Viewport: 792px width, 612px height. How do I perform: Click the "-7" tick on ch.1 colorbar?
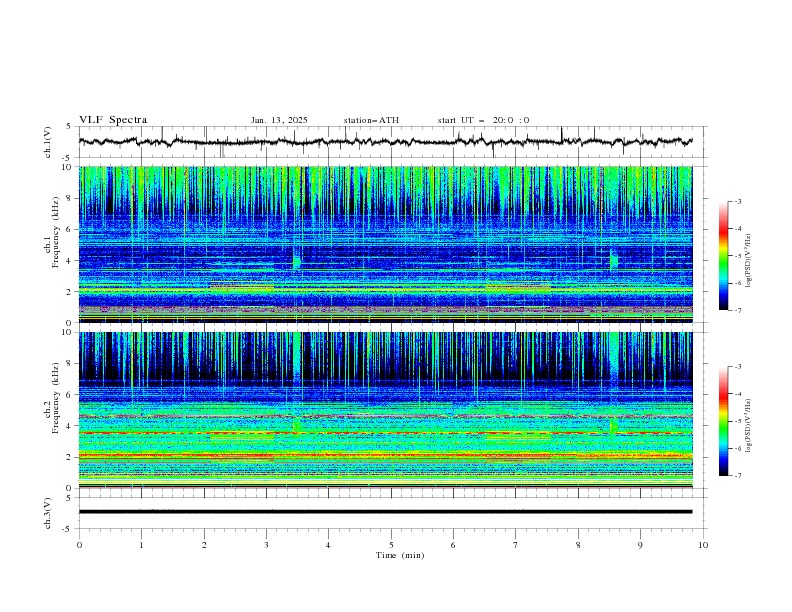click(x=738, y=310)
